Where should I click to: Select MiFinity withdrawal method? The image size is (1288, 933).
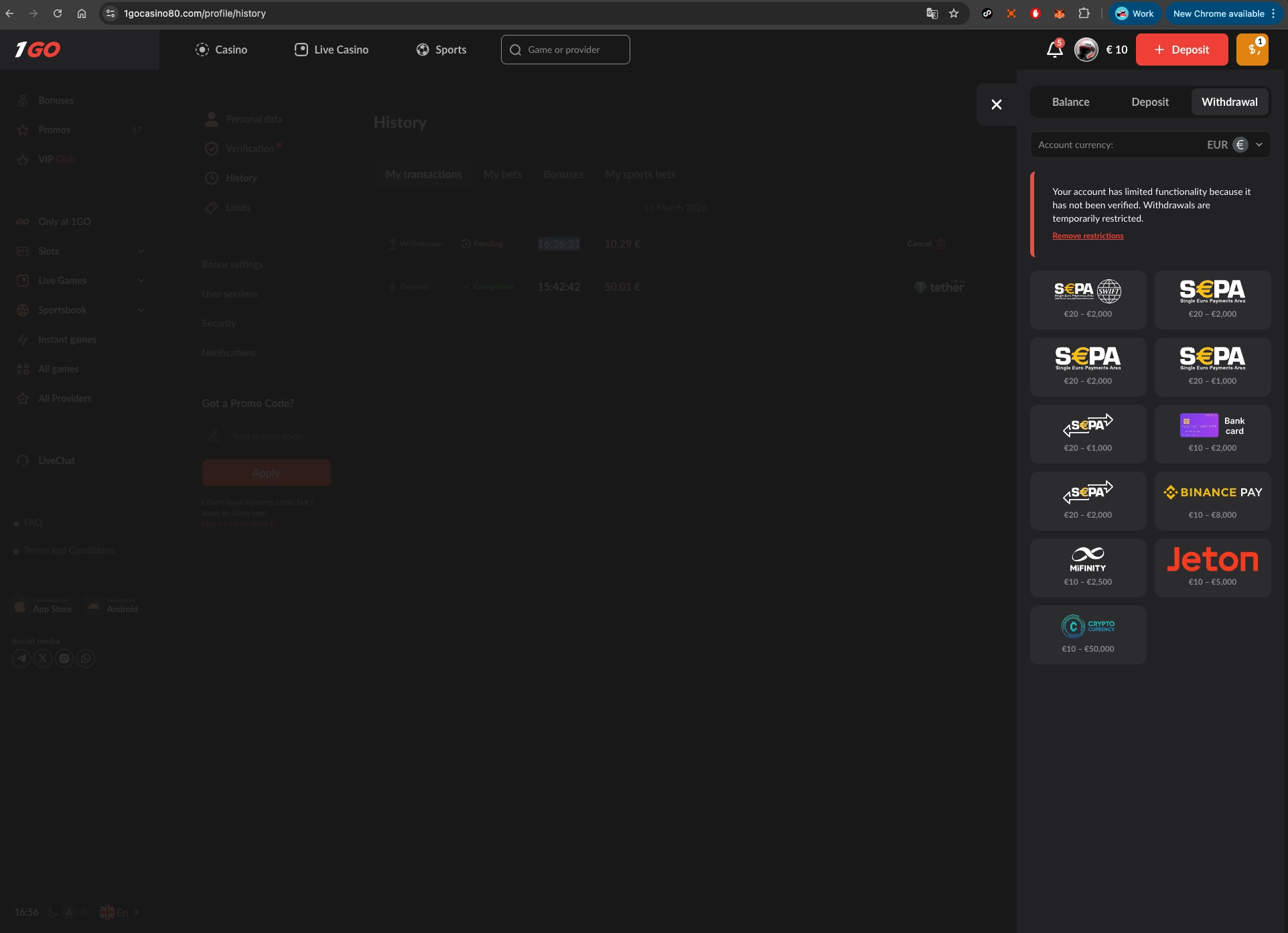point(1088,567)
